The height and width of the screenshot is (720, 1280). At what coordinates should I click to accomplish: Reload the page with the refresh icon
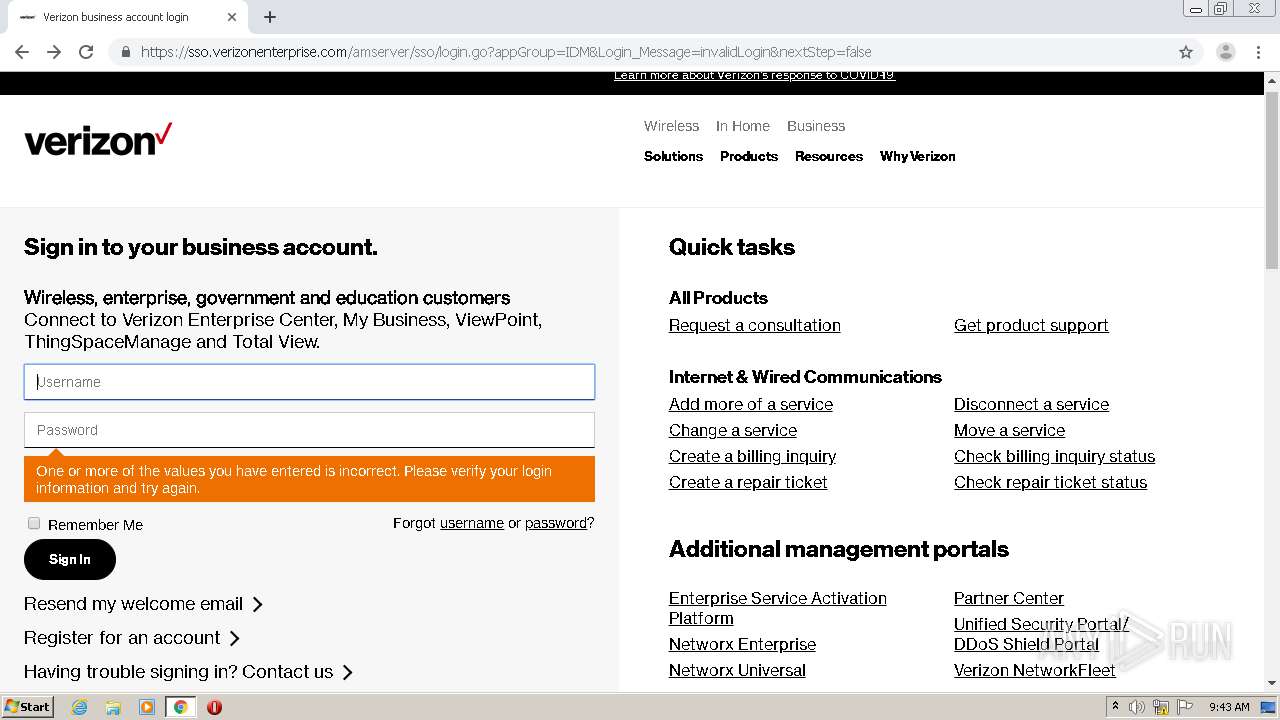point(86,52)
